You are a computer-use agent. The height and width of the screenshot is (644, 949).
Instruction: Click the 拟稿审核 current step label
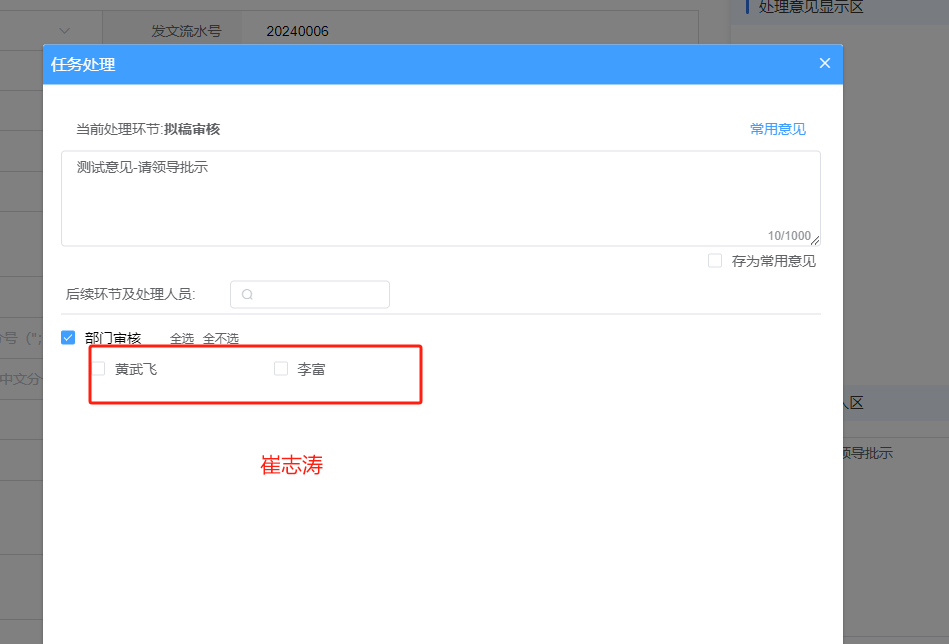pos(192,129)
